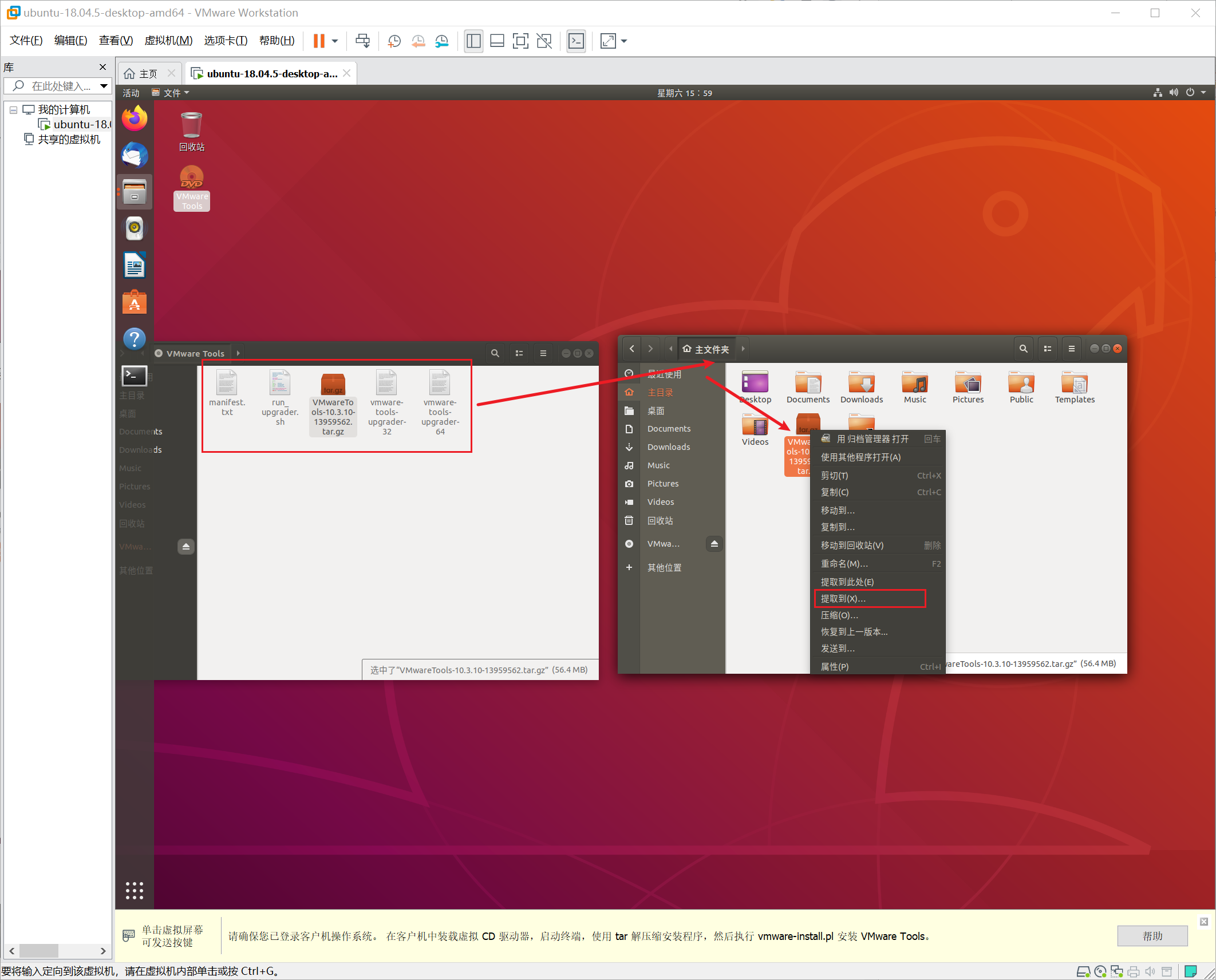Open the 帮助(H) menu
The width and height of the screenshot is (1216, 980).
tap(277, 41)
